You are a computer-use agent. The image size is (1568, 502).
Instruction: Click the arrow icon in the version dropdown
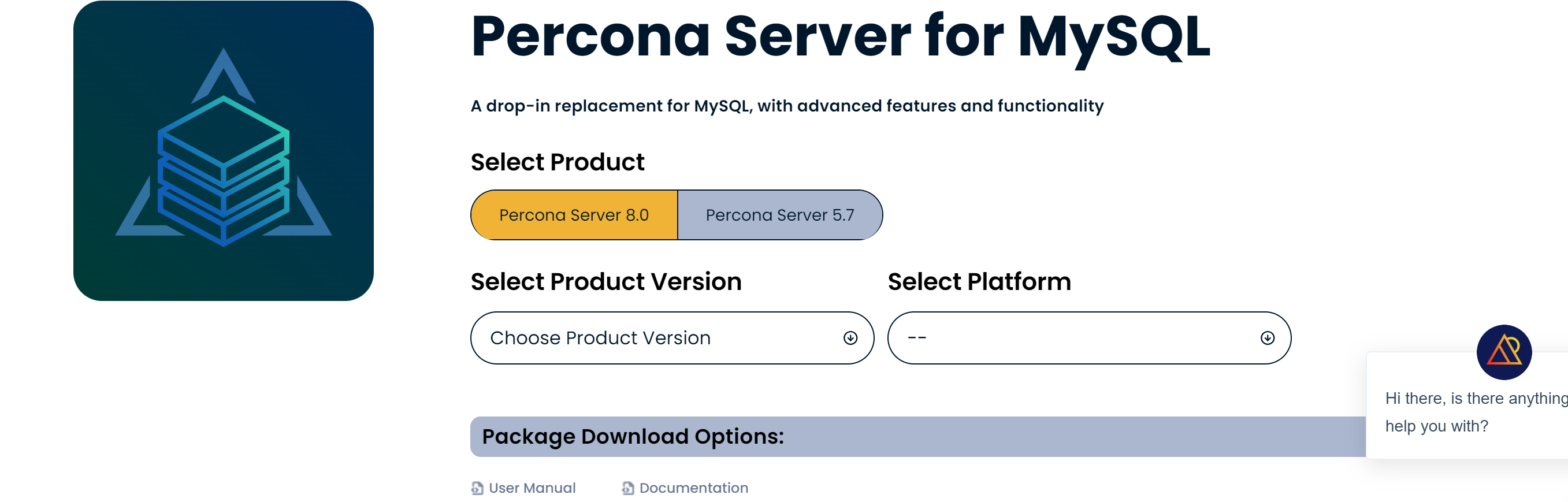850,338
